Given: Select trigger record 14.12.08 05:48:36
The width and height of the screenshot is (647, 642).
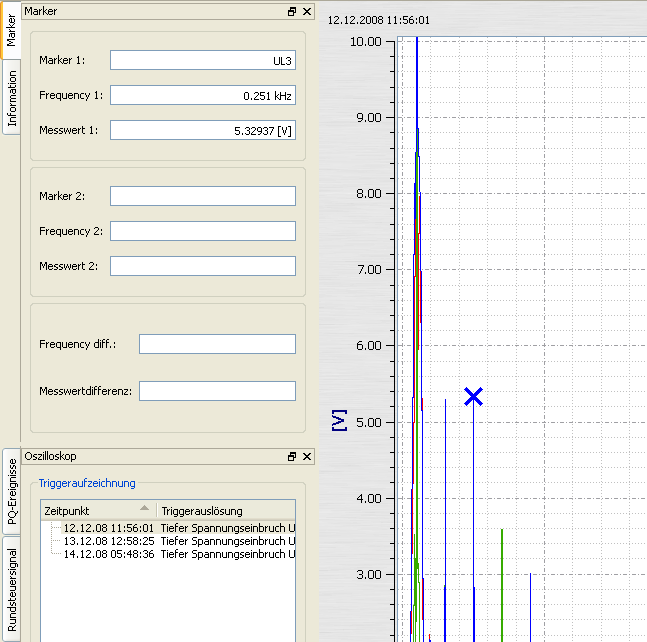Looking at the screenshot, I should (179, 554).
